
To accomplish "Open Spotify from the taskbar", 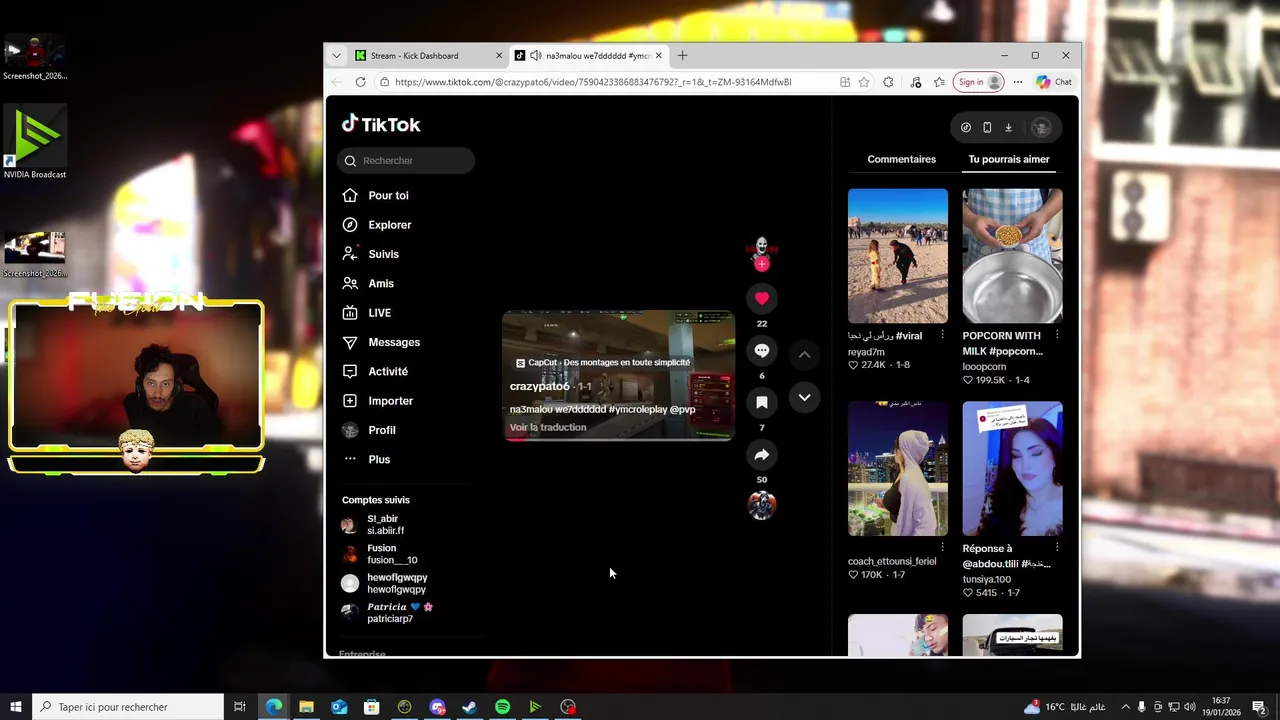I will coord(502,707).
